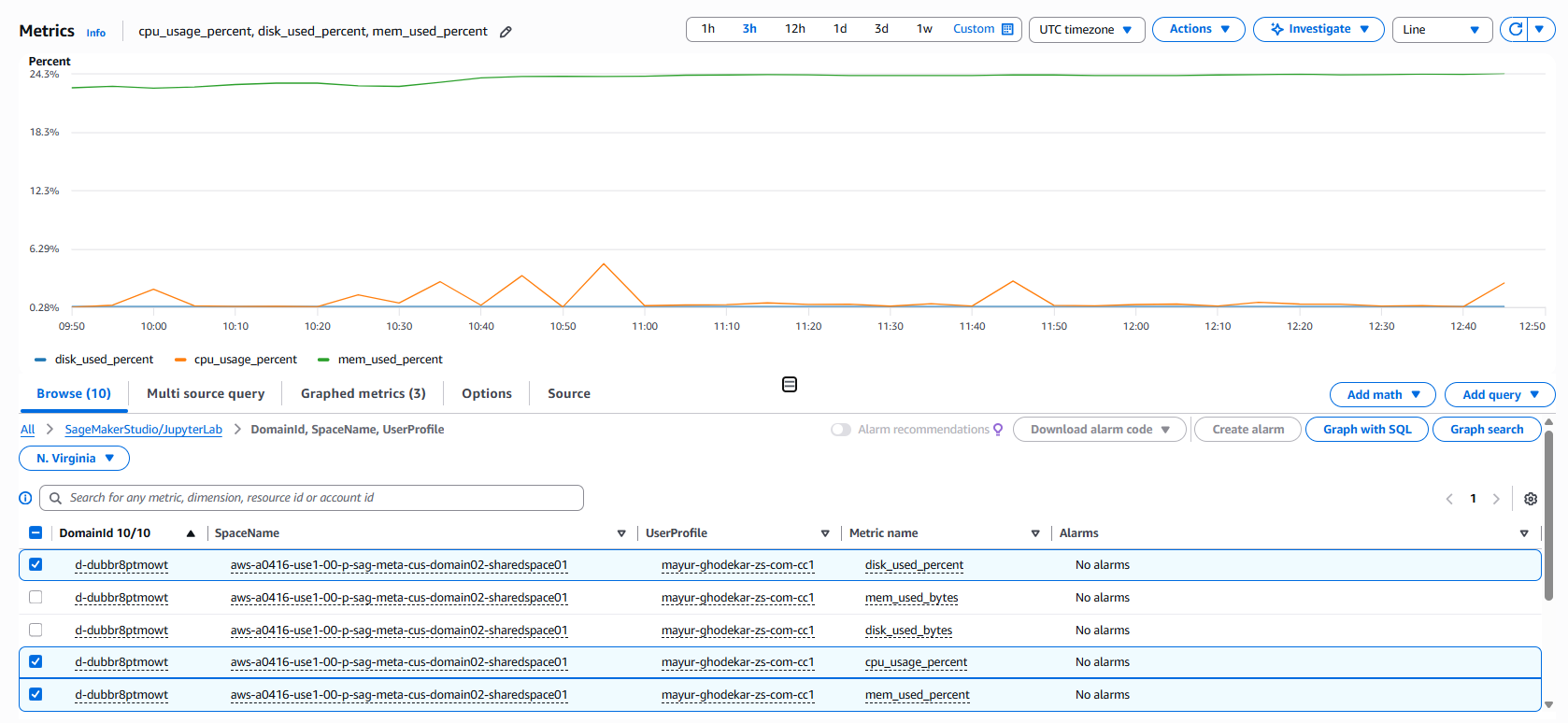Image resolution: width=1568 pixels, height=723 pixels.
Task: Open UserProfile column filter arrow
Action: [825, 533]
